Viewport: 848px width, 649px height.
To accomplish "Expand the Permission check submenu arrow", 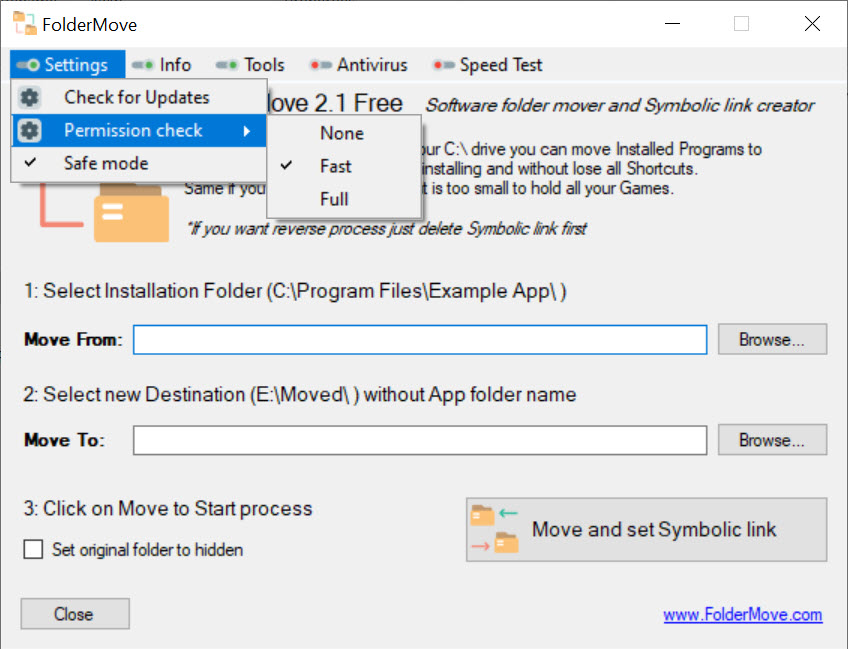I will [247, 131].
